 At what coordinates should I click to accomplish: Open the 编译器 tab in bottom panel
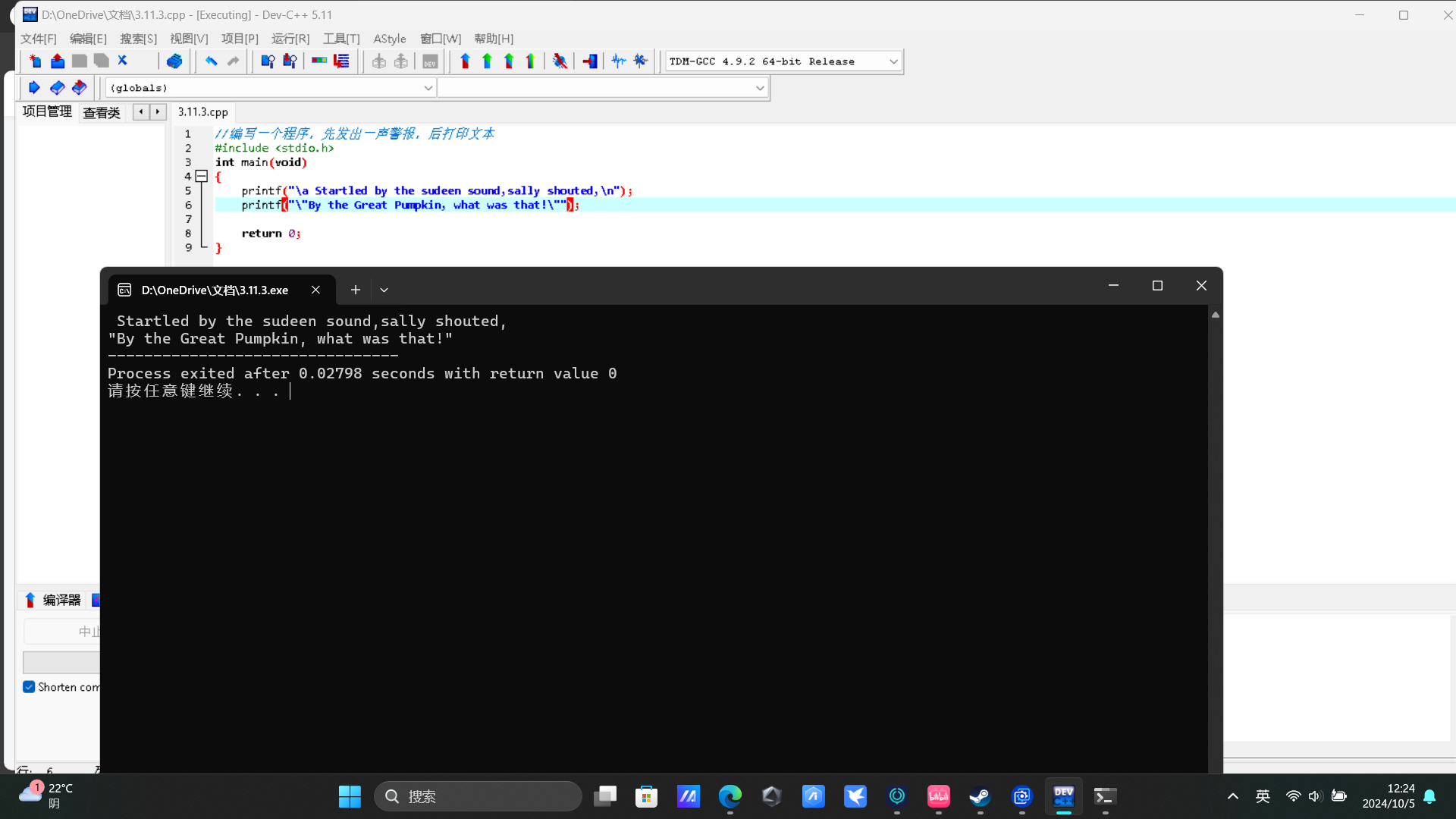[x=53, y=600]
